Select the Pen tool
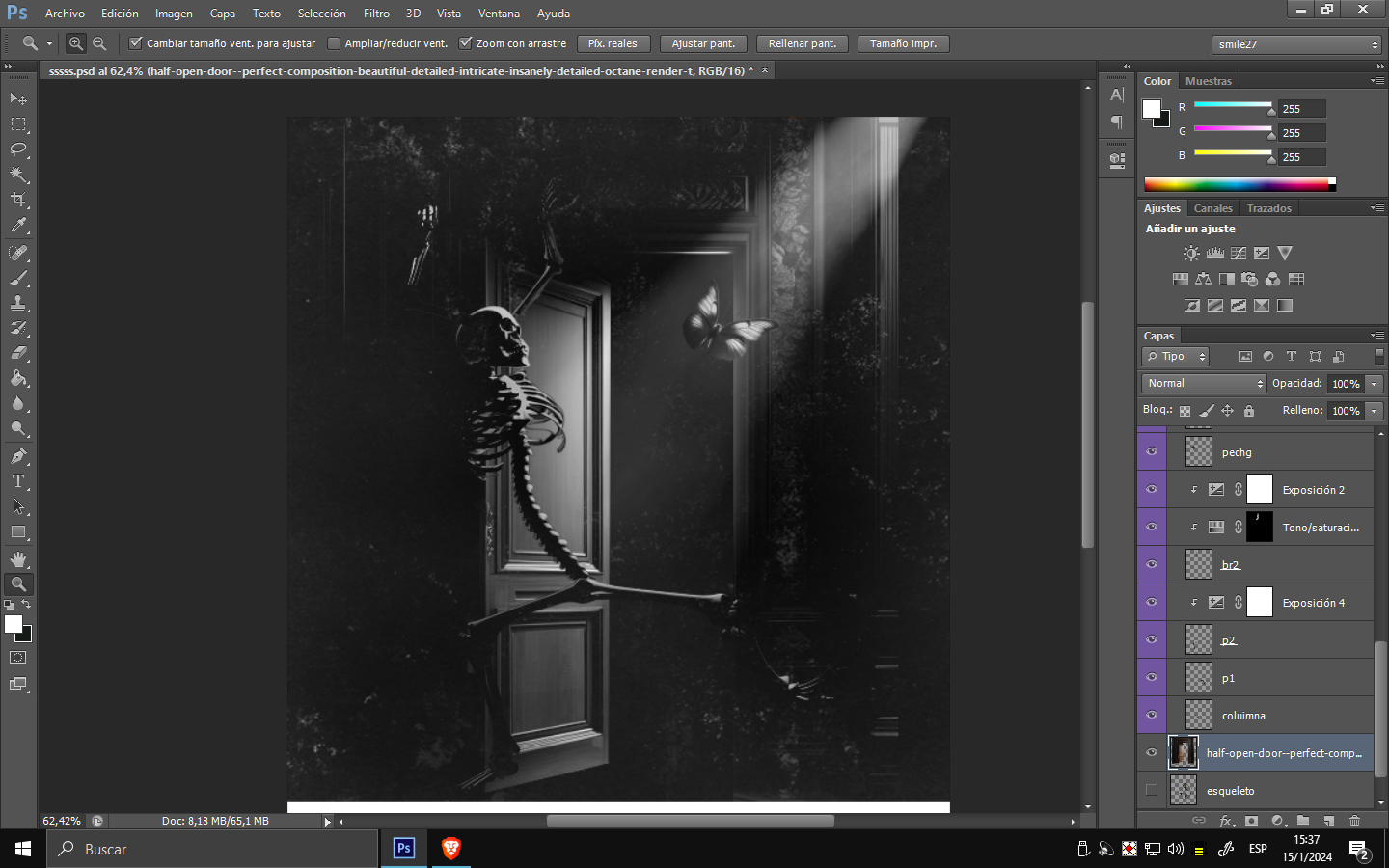 pyautogui.click(x=18, y=456)
